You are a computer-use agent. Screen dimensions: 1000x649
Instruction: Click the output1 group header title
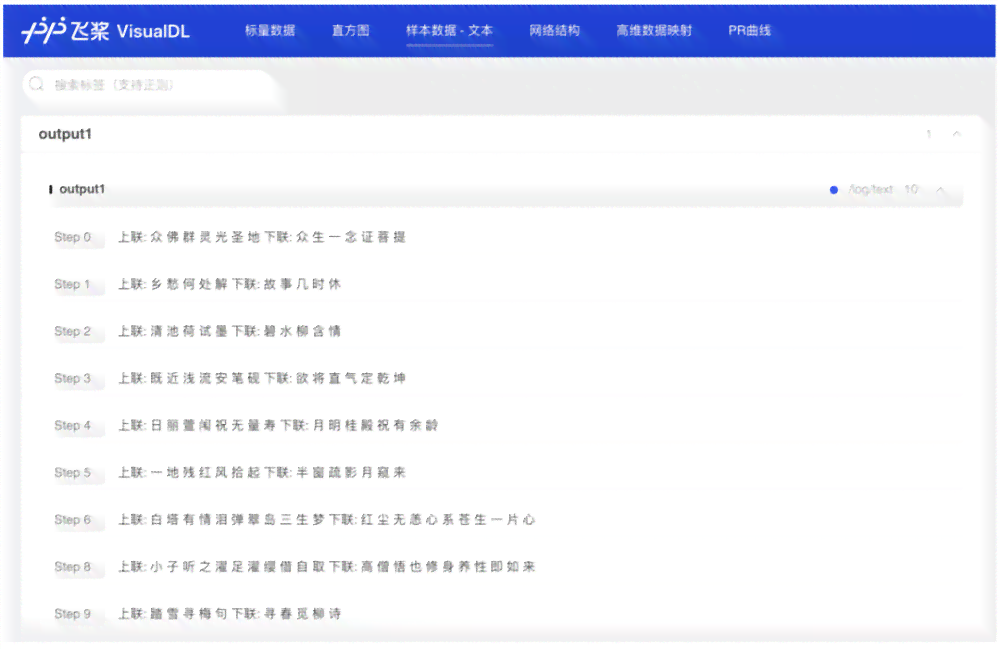[x=65, y=134]
